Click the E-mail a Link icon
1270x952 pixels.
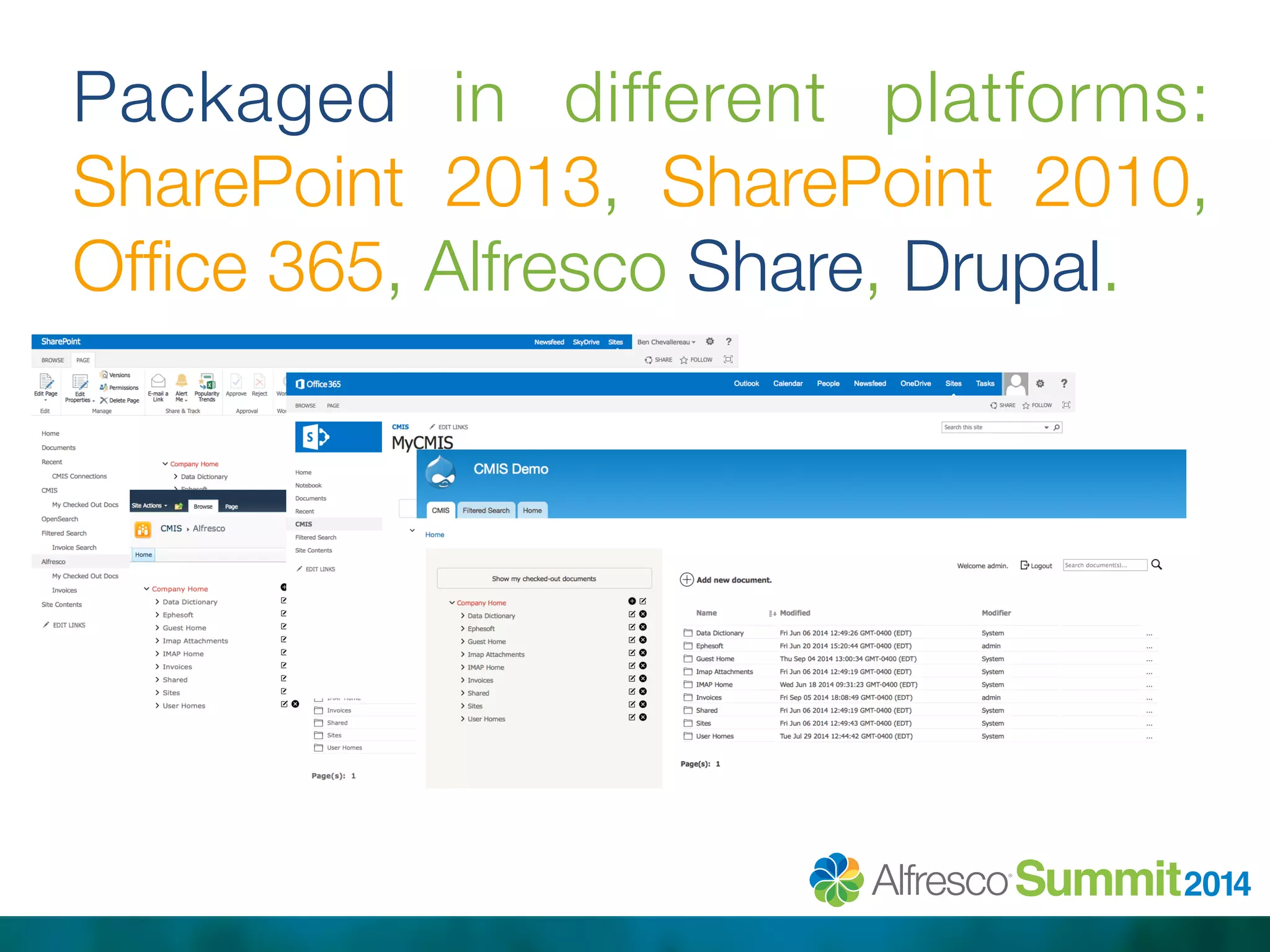[158, 381]
